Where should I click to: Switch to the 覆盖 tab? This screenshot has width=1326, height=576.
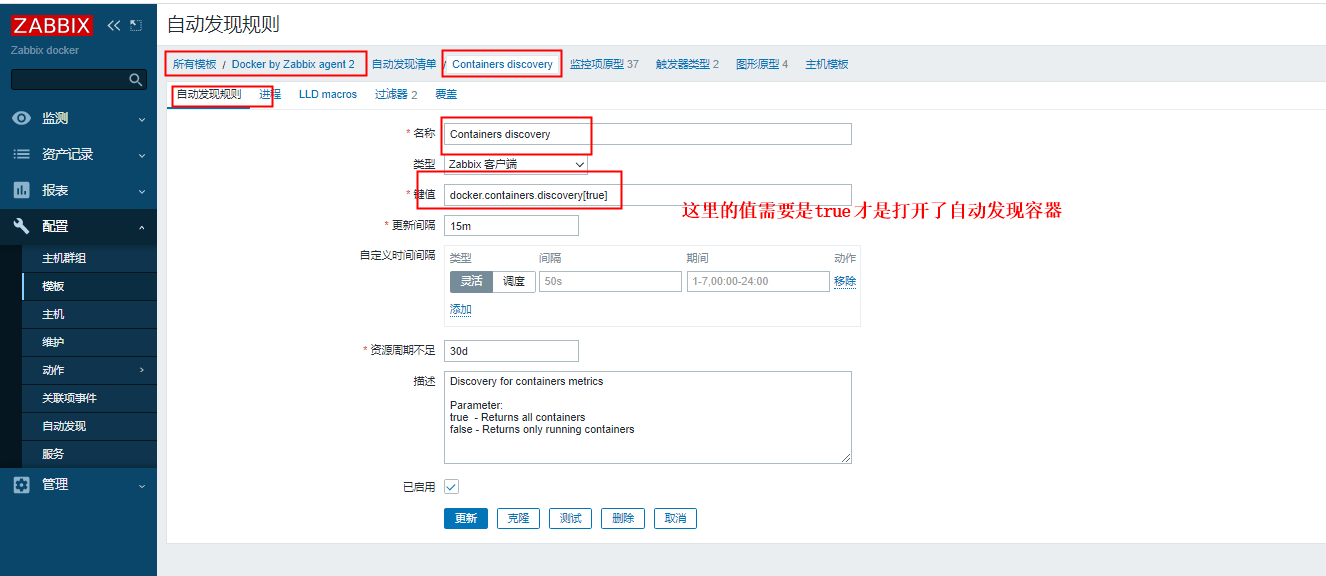click(x=446, y=94)
